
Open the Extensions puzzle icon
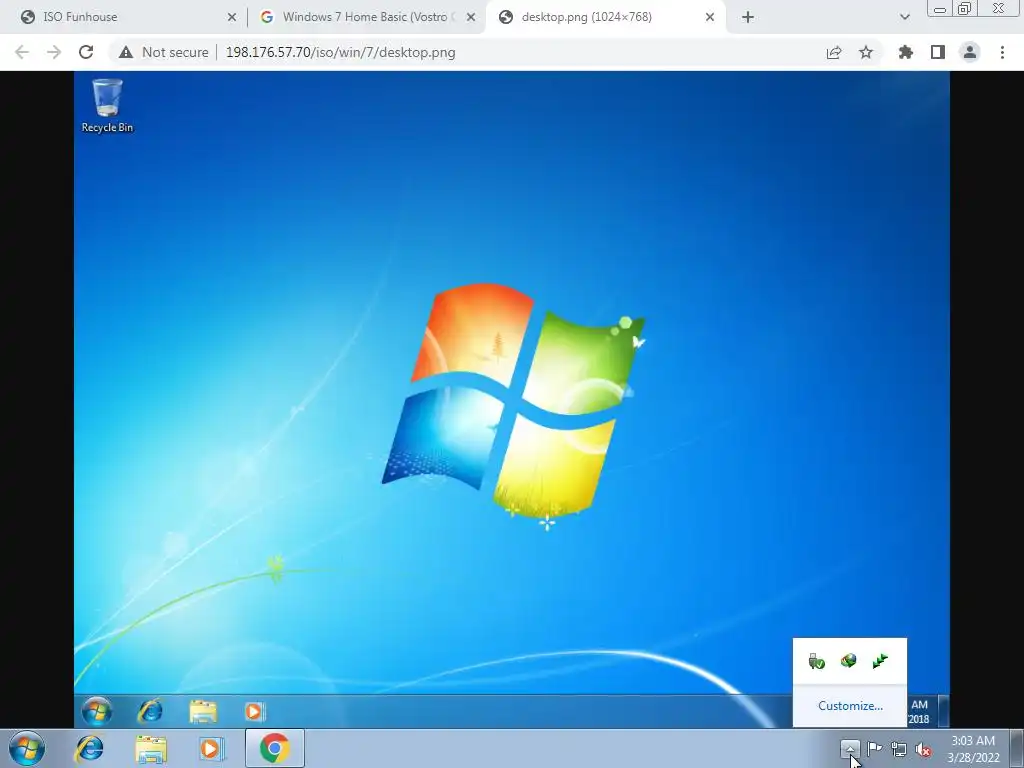coord(906,52)
